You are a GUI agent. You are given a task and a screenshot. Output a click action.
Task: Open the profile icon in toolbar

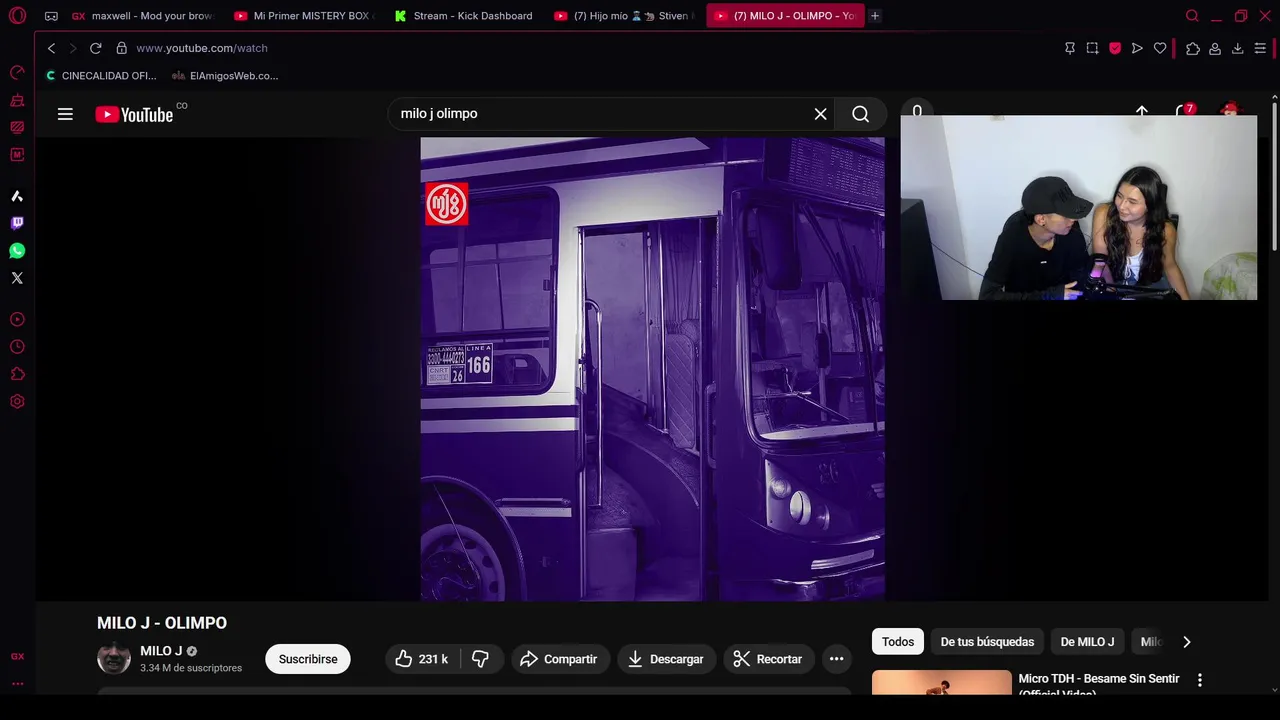(x=1215, y=48)
